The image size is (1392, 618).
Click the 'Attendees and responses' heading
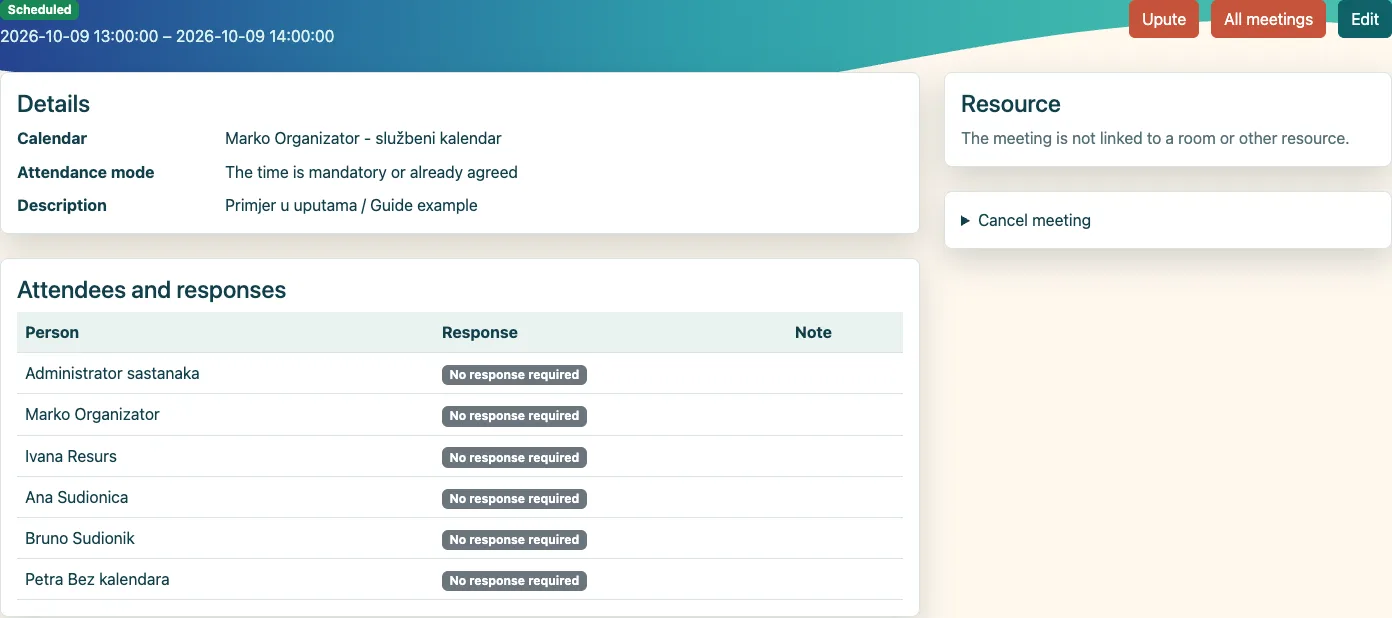(152, 290)
